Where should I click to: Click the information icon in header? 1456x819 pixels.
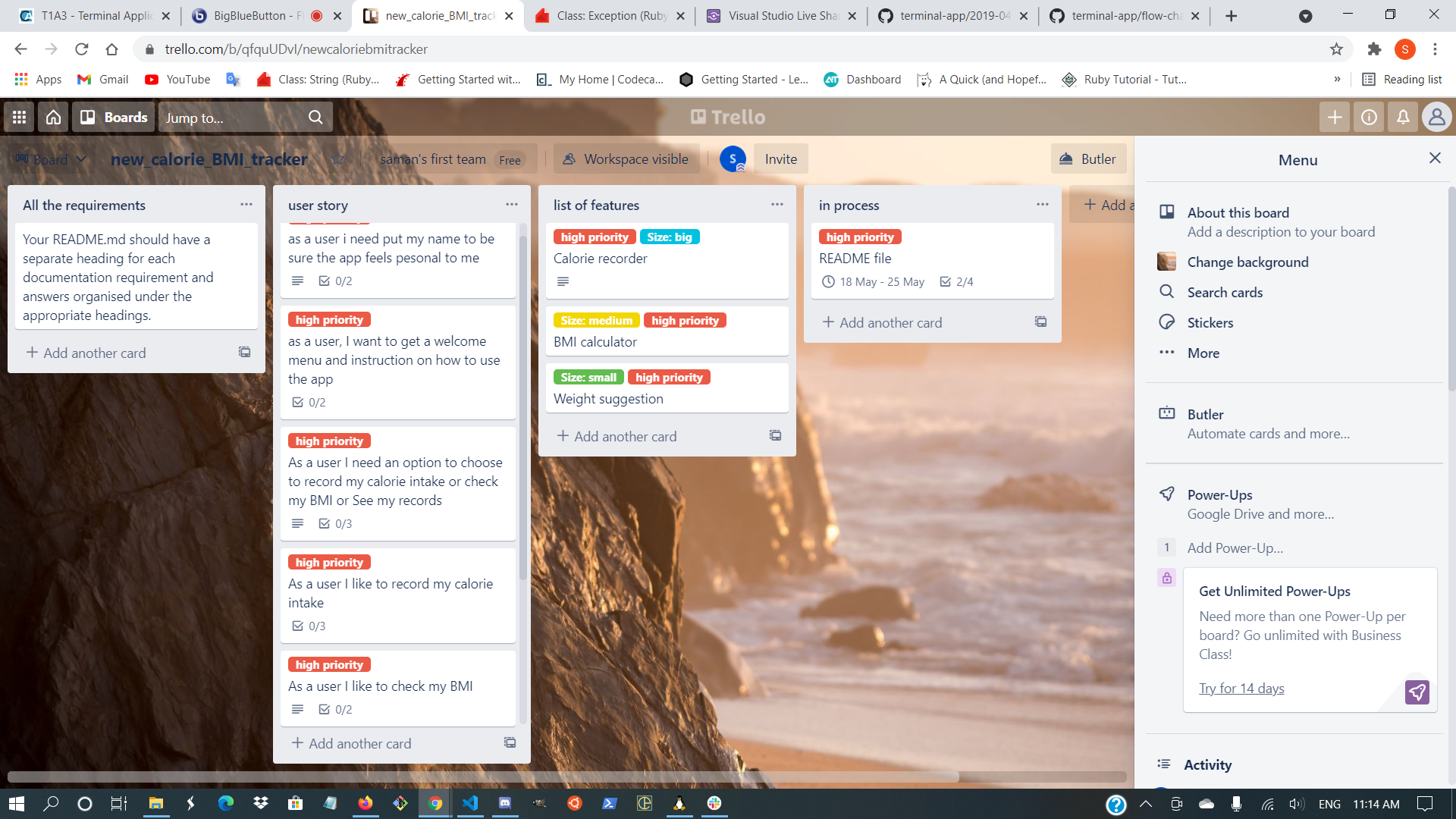(1369, 118)
